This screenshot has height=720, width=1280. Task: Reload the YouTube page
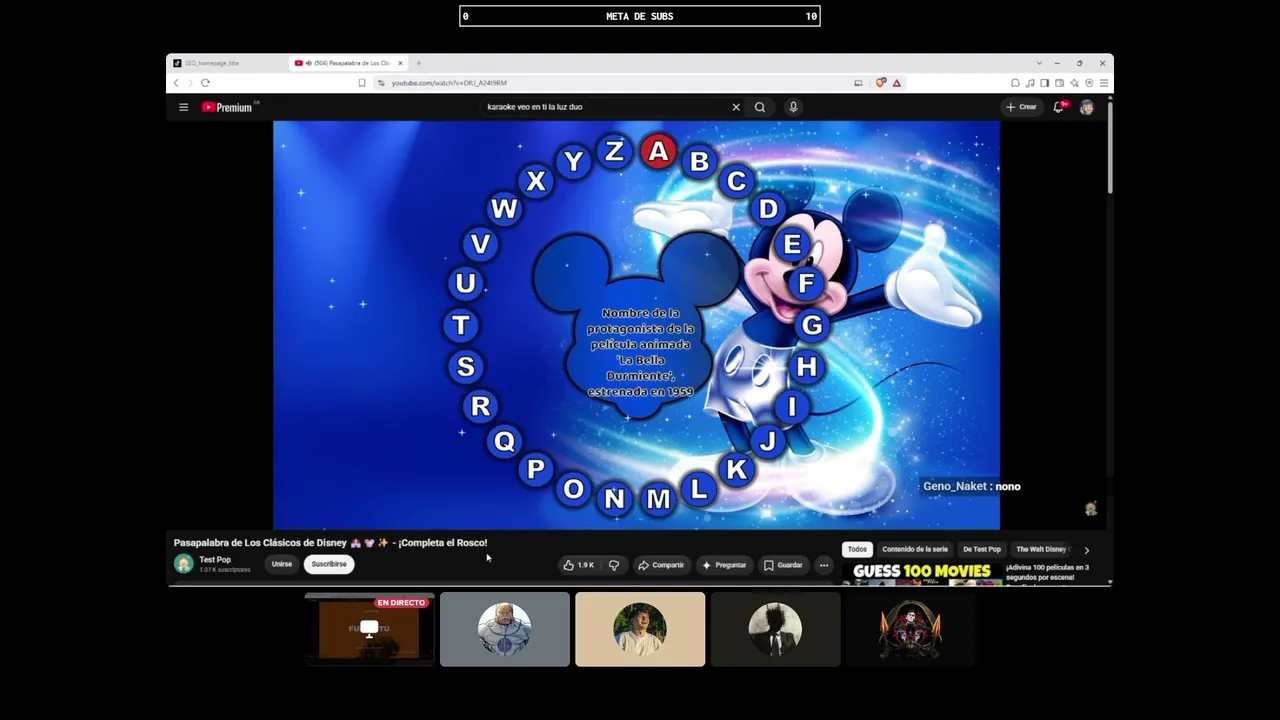point(205,83)
